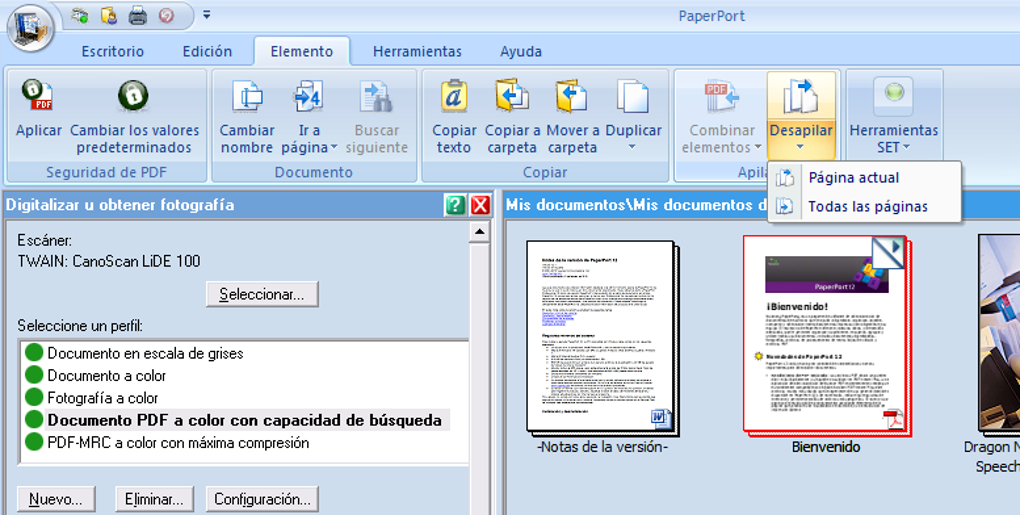Select the Elemento ribbon tab
Screen dimensions: 1020x515
[x=302, y=51]
